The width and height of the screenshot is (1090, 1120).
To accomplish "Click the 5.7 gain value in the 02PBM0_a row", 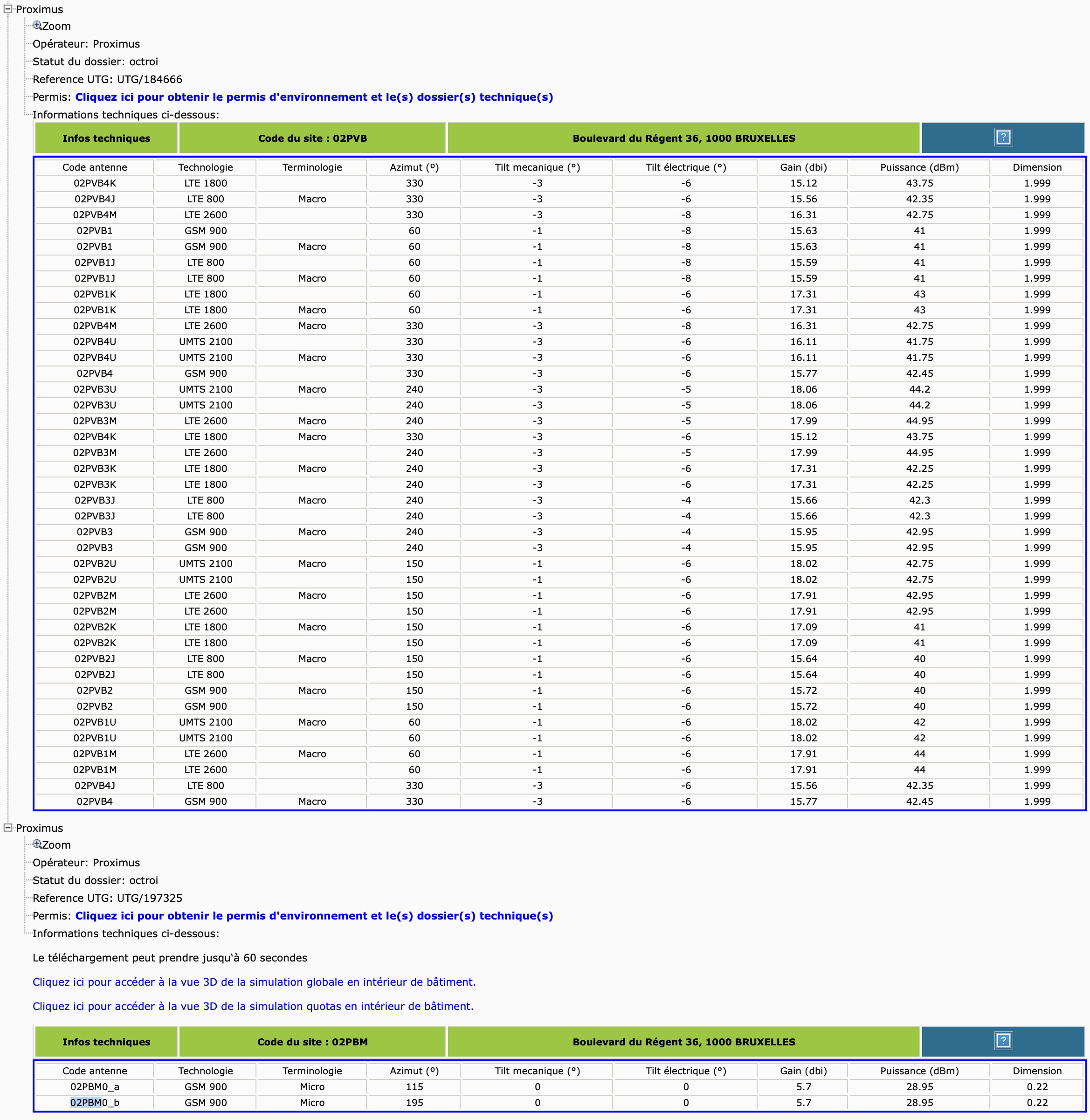I will click(804, 1087).
